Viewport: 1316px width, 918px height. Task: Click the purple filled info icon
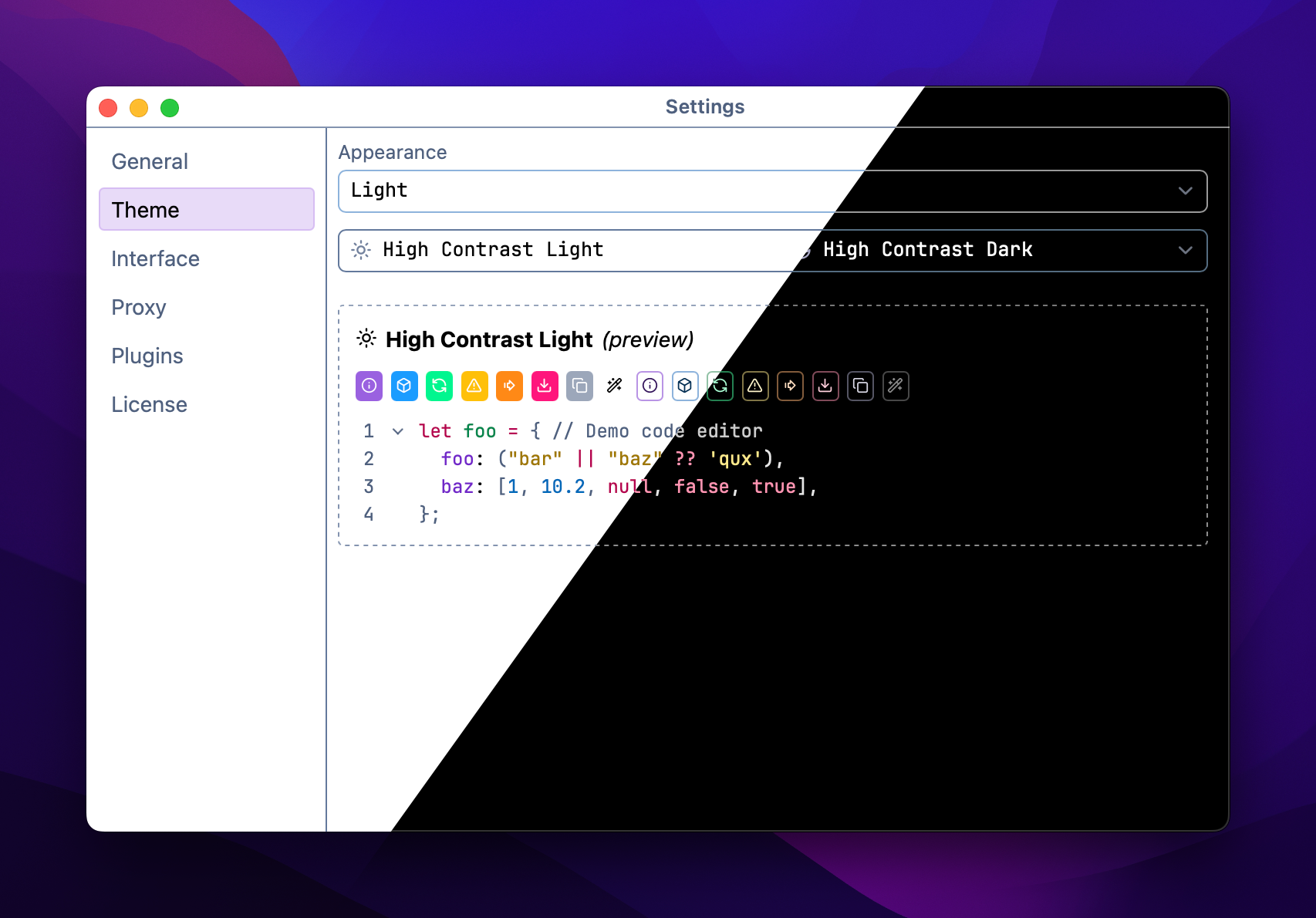369,386
